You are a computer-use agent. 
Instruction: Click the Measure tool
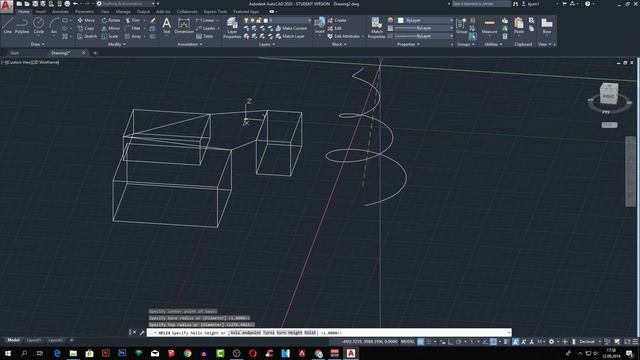(x=489, y=26)
